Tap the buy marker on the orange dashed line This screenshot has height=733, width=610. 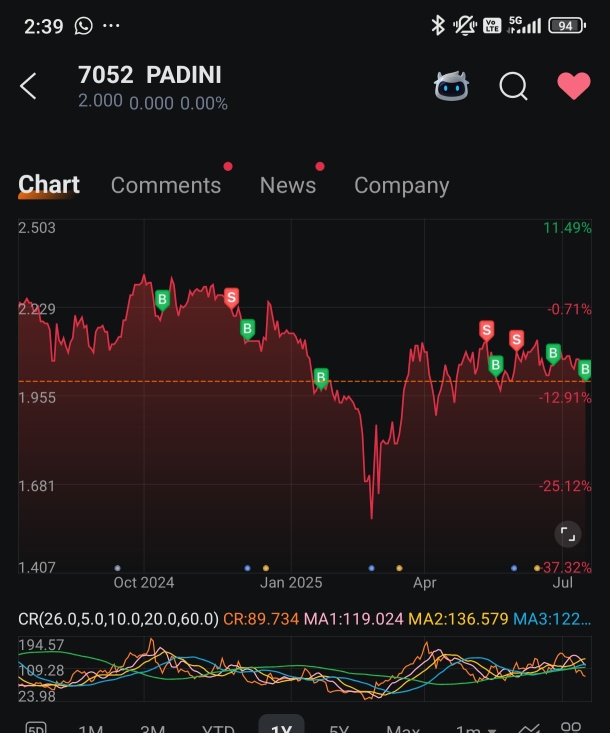(321, 378)
